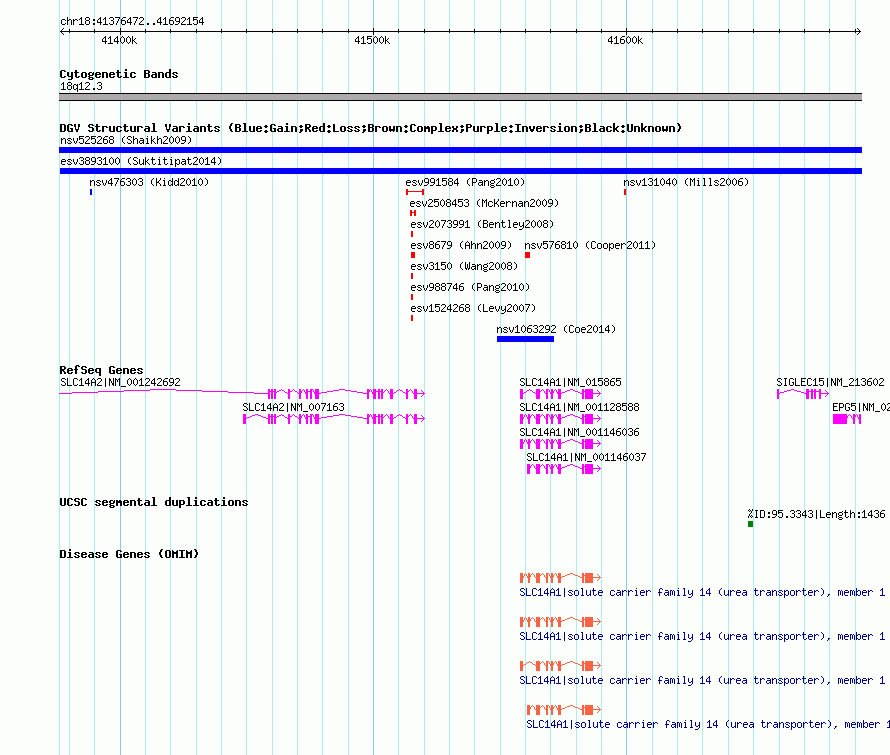The width and height of the screenshot is (890, 755).
Task: Open esv8679 (Ahn2009) variant label
Action: coord(461,245)
